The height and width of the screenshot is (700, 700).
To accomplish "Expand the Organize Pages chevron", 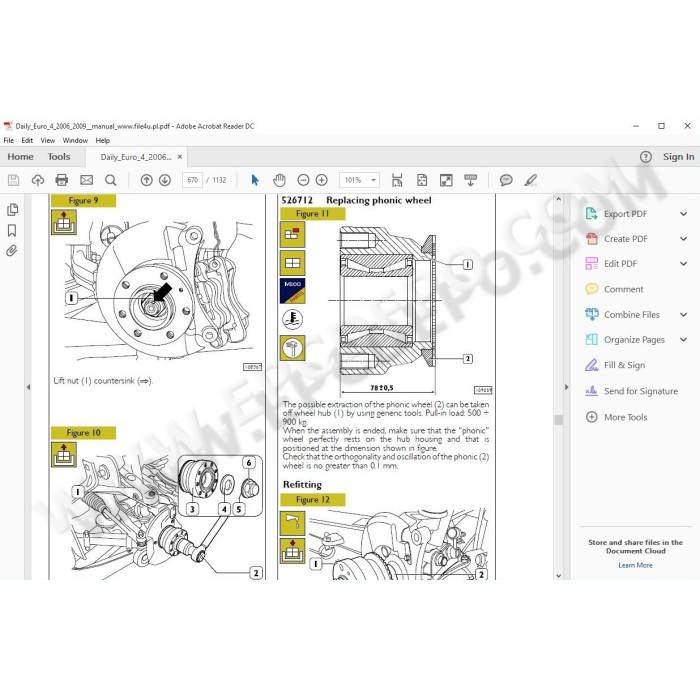I will coord(683,340).
